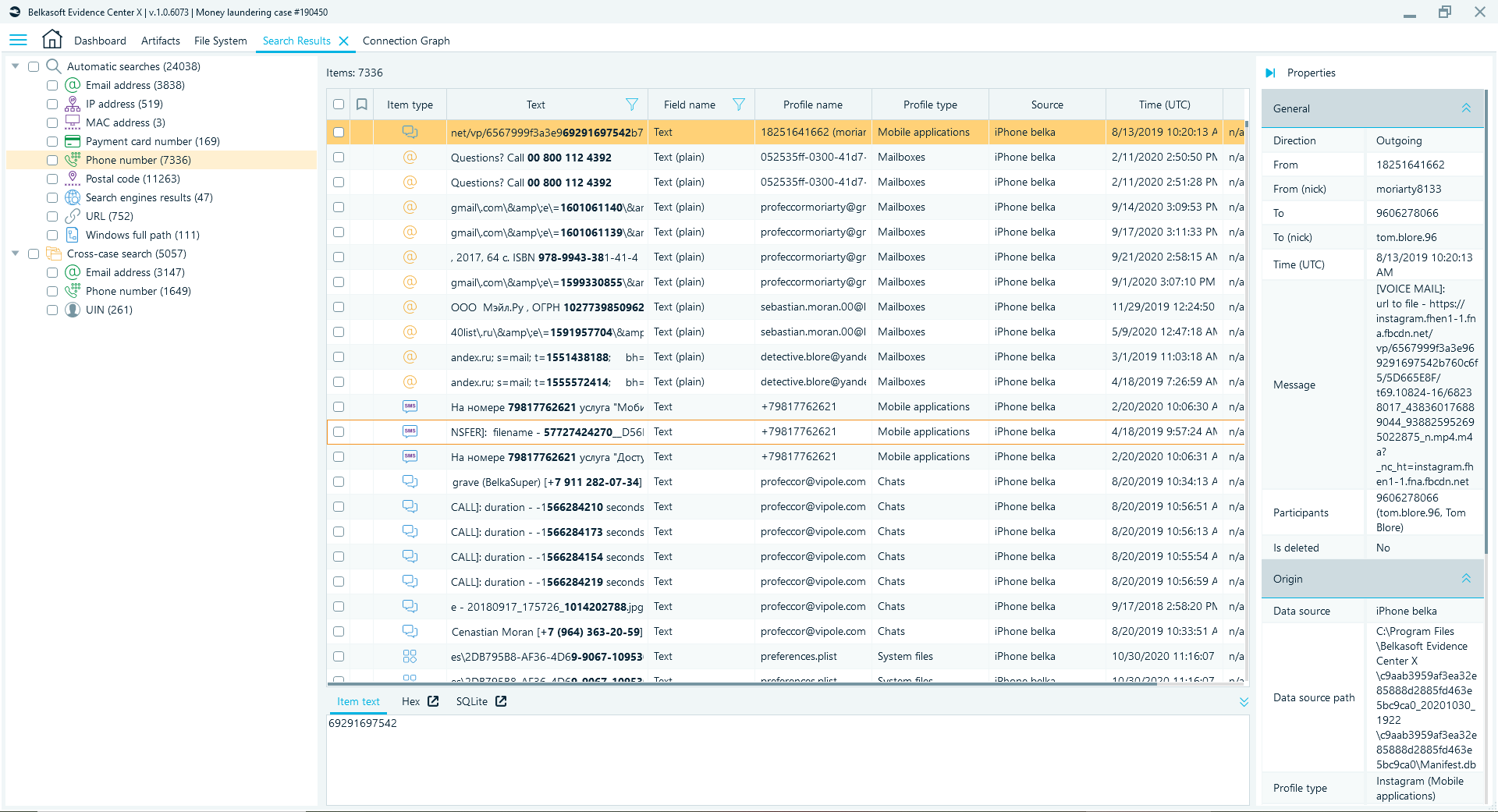Check the Automatic searches checkbox
The height and width of the screenshot is (812, 1498).
tap(34, 66)
